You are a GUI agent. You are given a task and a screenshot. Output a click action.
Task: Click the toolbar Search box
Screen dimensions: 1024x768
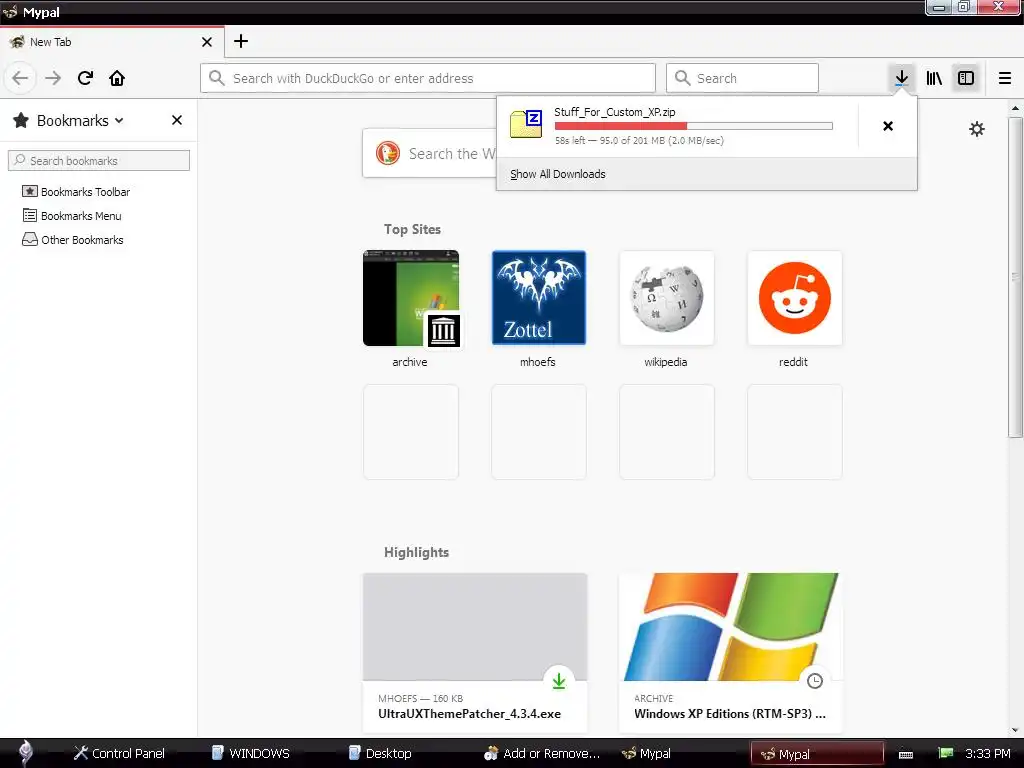[x=742, y=78]
